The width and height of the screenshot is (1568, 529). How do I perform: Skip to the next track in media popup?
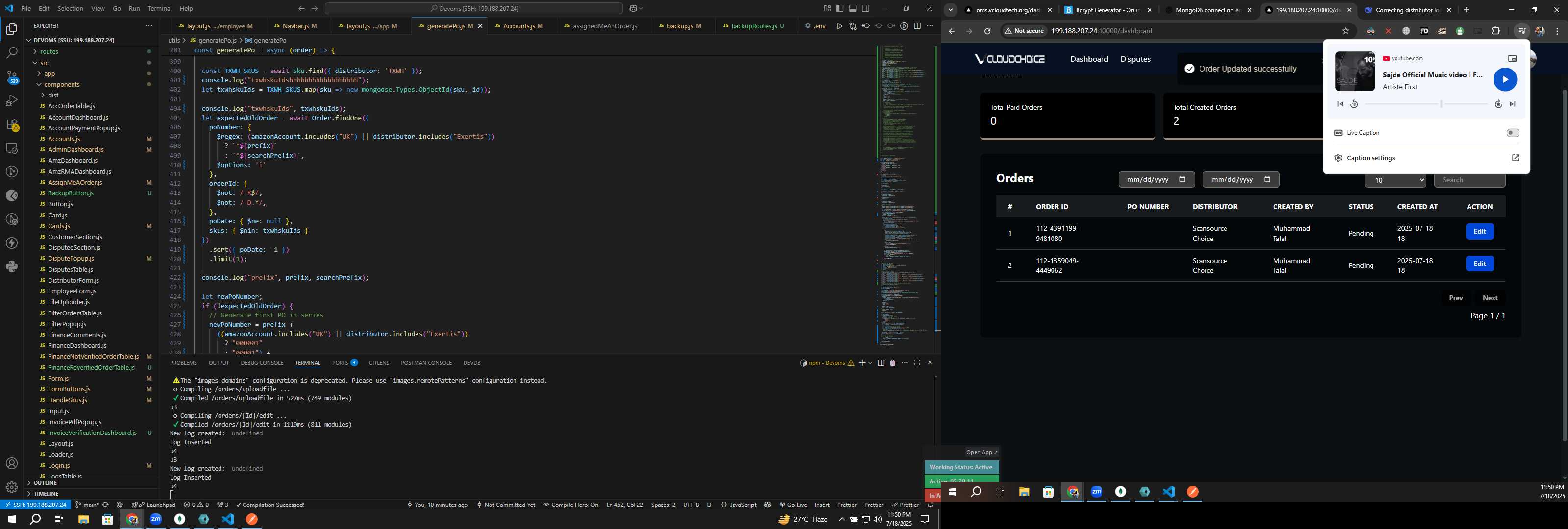1512,104
